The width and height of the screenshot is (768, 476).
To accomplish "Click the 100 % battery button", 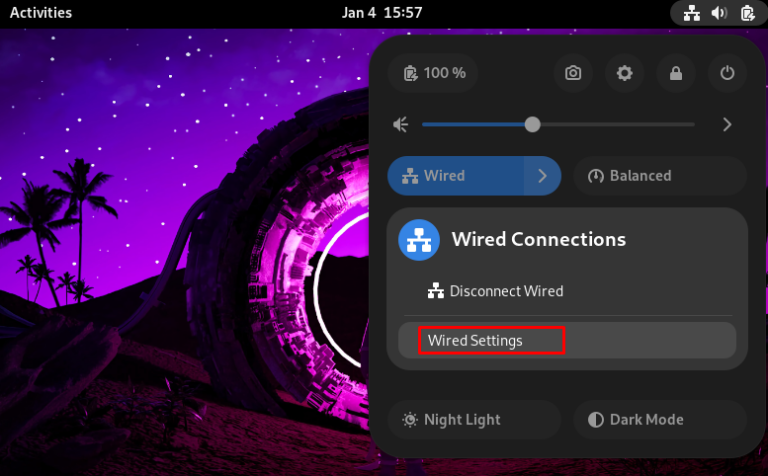I will [434, 73].
